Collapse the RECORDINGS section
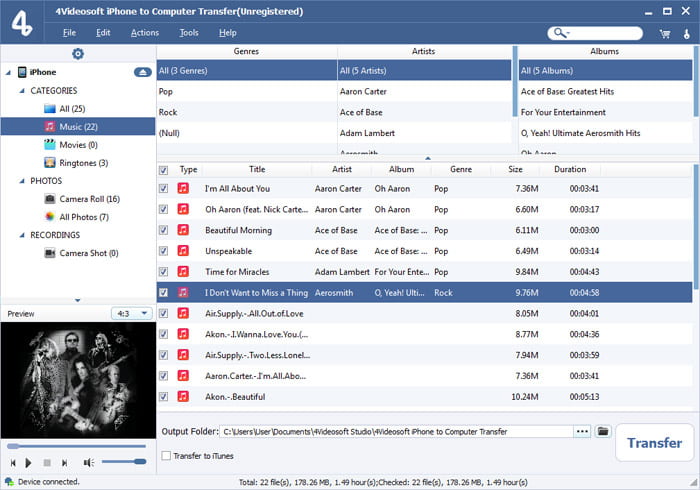700x490 pixels. 22,235
